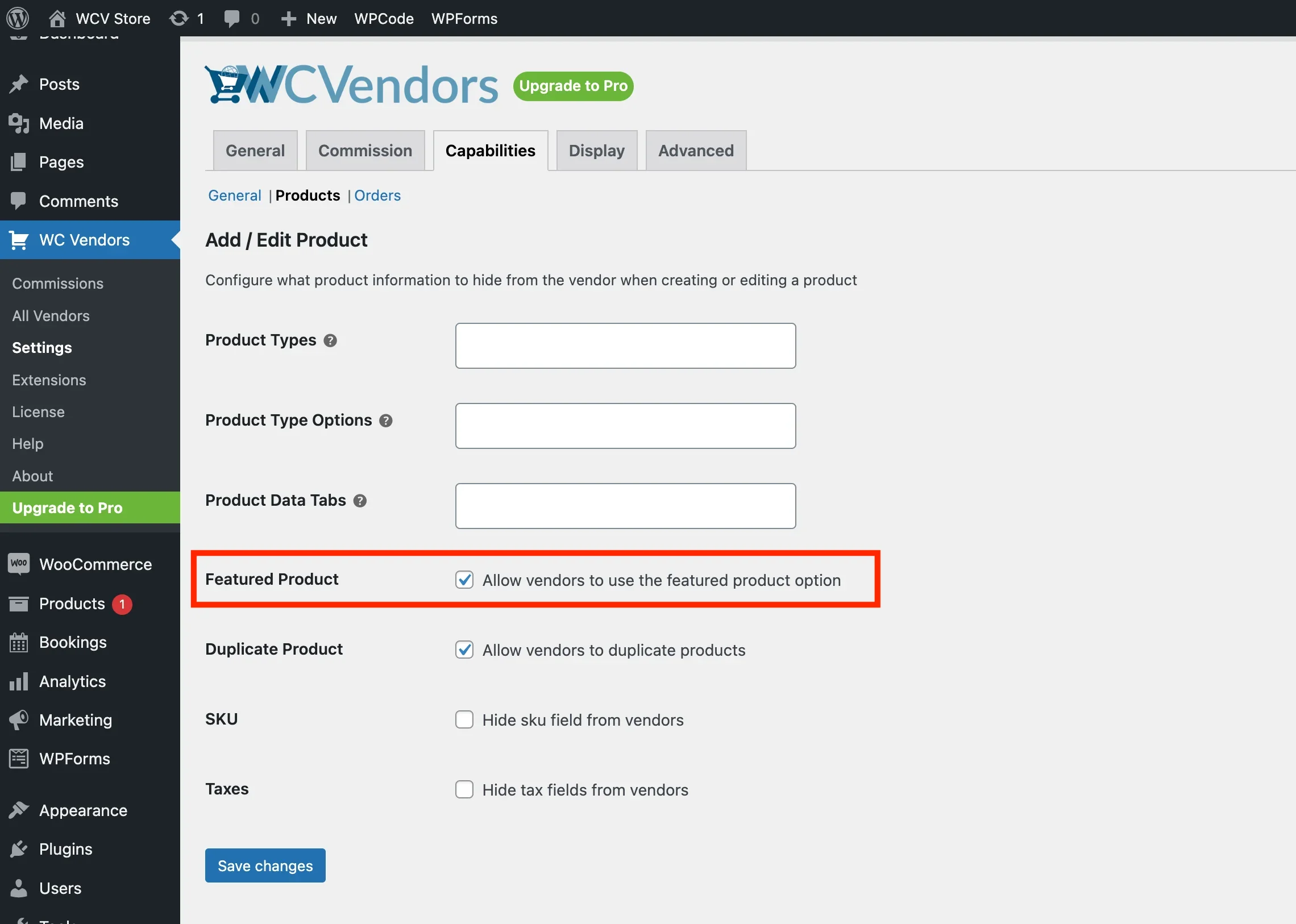1296x924 pixels.
Task: Uncheck the Featured Product checkbox
Action: click(464, 580)
